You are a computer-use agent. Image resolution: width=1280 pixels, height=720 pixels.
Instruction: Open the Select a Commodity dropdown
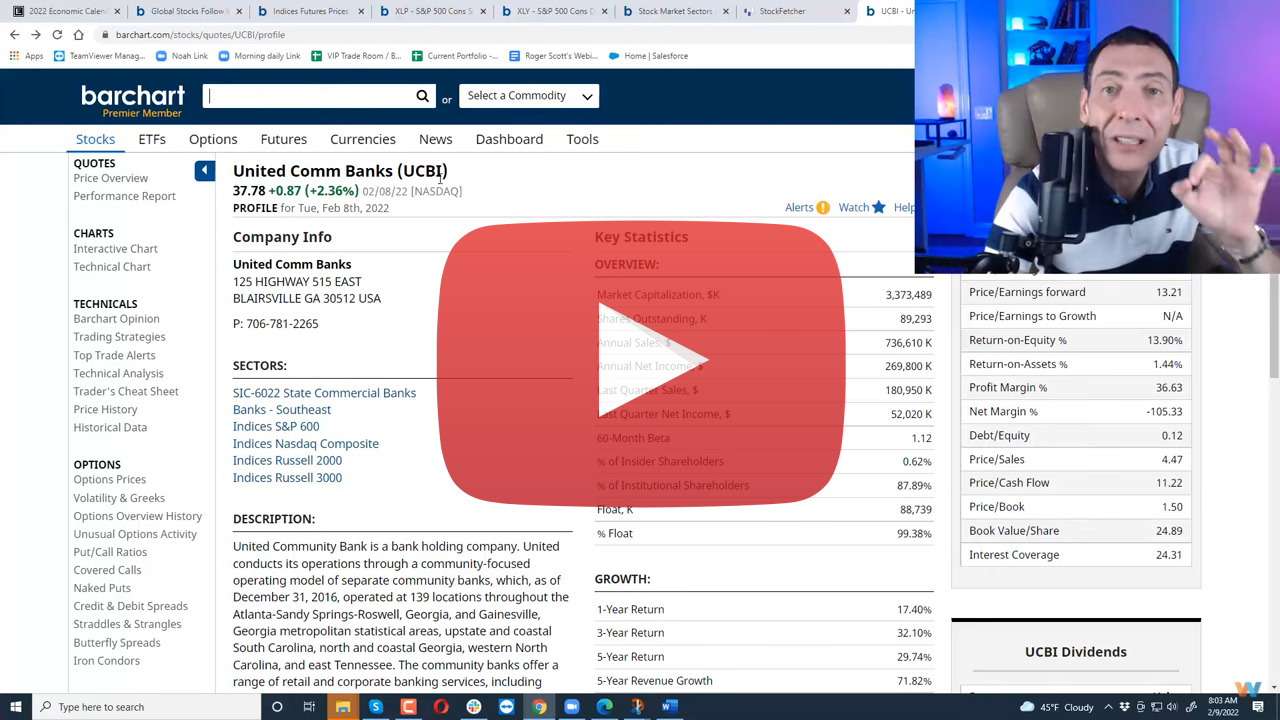529,96
